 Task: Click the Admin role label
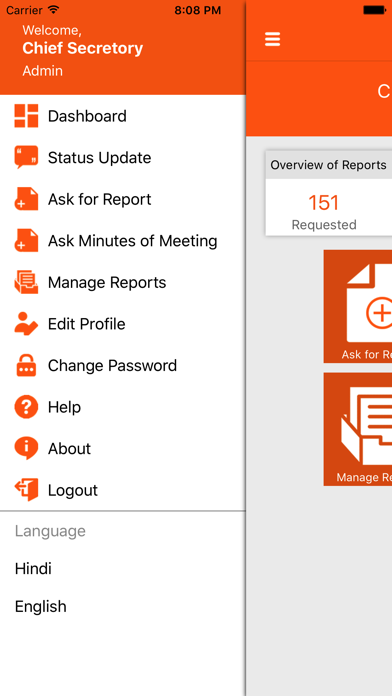pos(43,71)
